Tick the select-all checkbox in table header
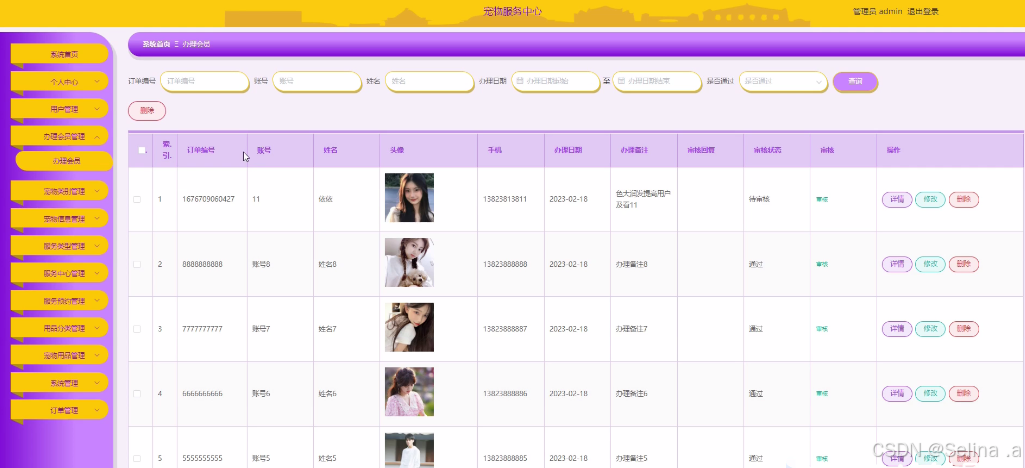 click(x=141, y=150)
